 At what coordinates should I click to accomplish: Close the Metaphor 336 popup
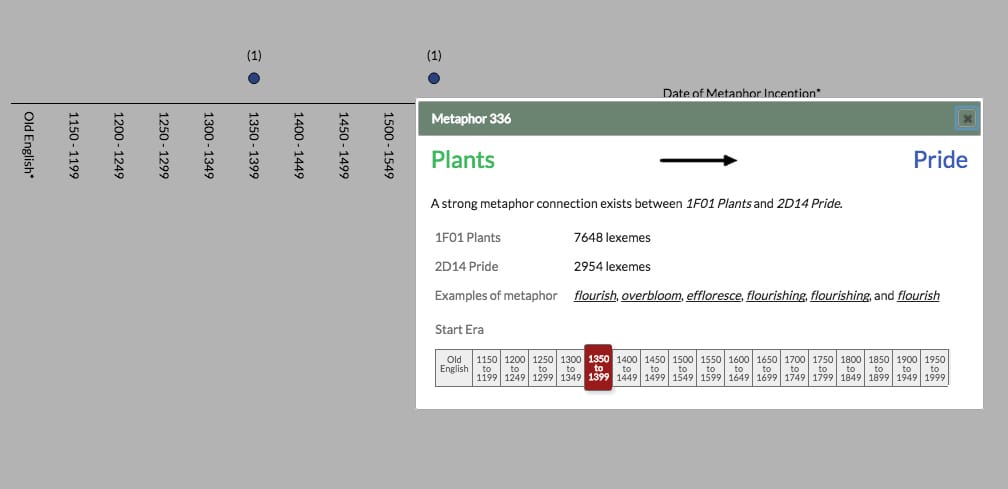coord(966,118)
